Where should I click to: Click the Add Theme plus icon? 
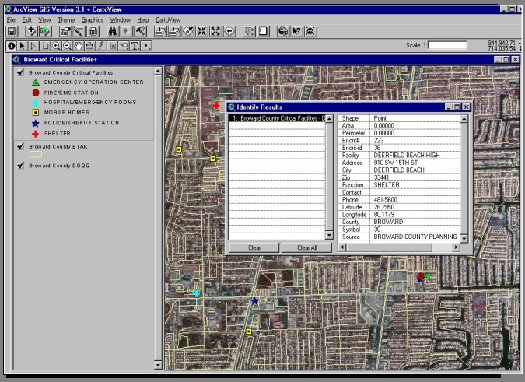[31, 31]
